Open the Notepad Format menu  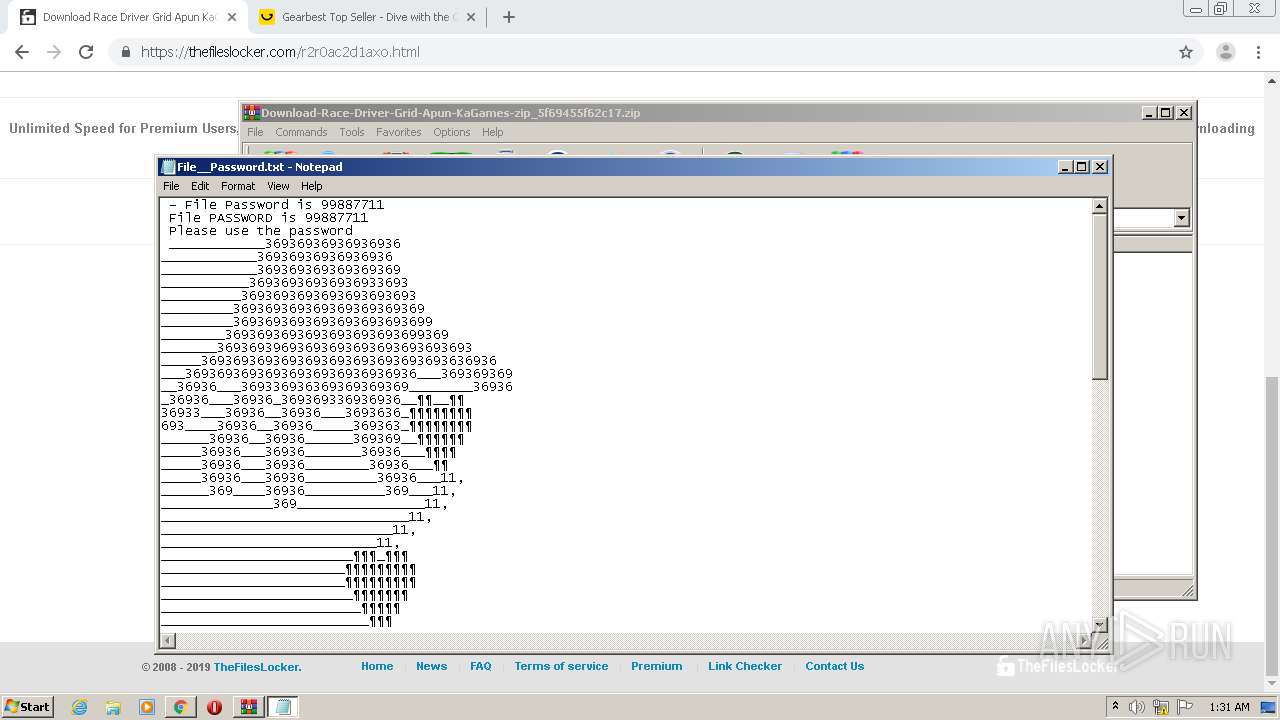point(238,186)
